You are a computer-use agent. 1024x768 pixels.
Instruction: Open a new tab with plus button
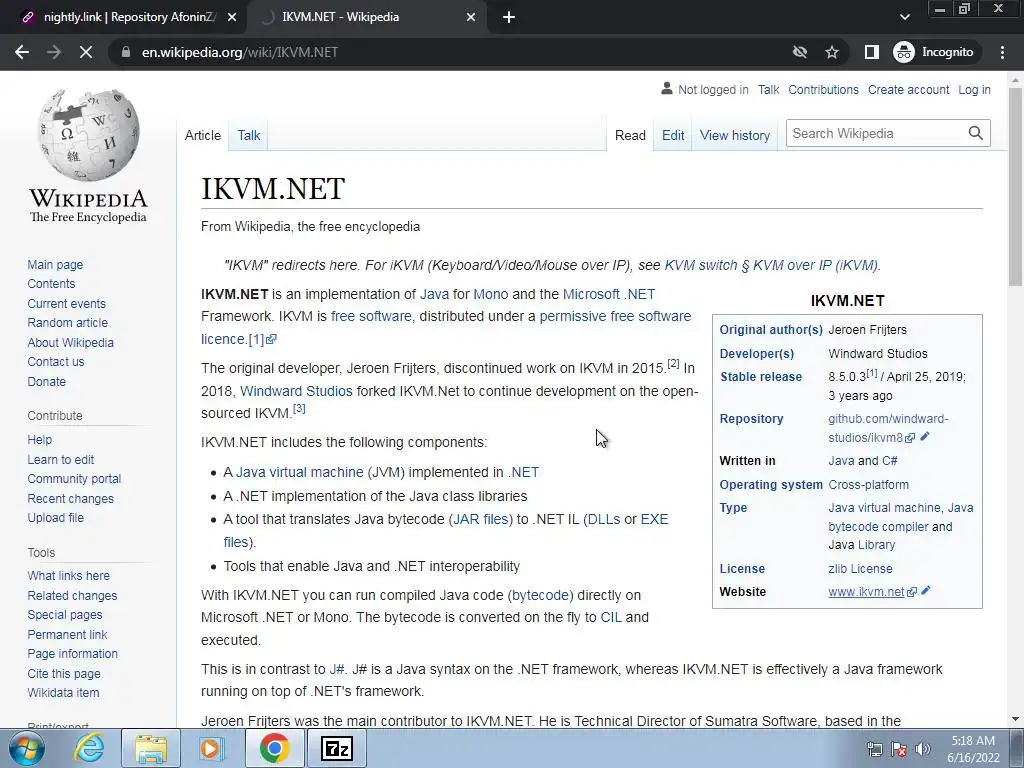(x=509, y=18)
